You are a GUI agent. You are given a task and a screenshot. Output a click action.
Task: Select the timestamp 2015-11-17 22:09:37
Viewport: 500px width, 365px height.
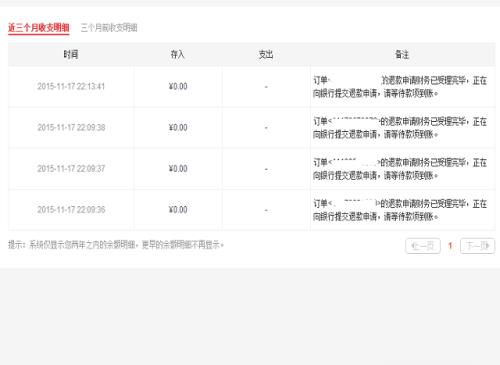[71, 169]
